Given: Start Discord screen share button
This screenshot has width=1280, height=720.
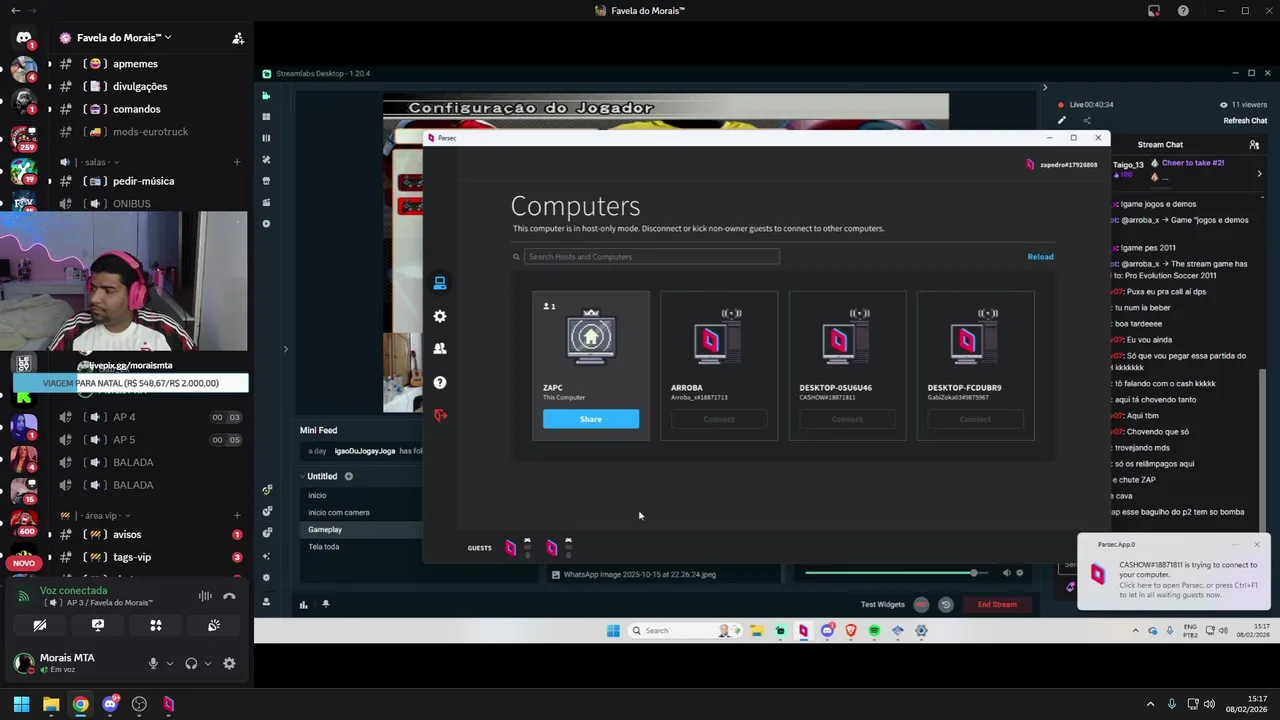Looking at the screenshot, I should (x=98, y=626).
